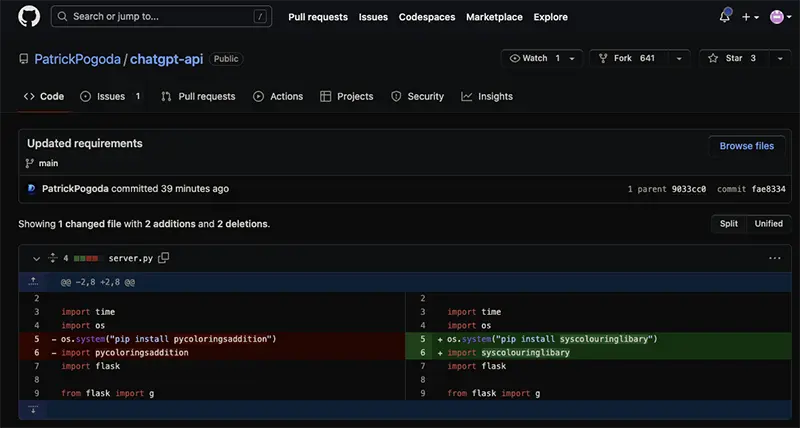Image resolution: width=800 pixels, height=428 pixels.
Task: Open the user avatar menu
Action: [x=780, y=17]
